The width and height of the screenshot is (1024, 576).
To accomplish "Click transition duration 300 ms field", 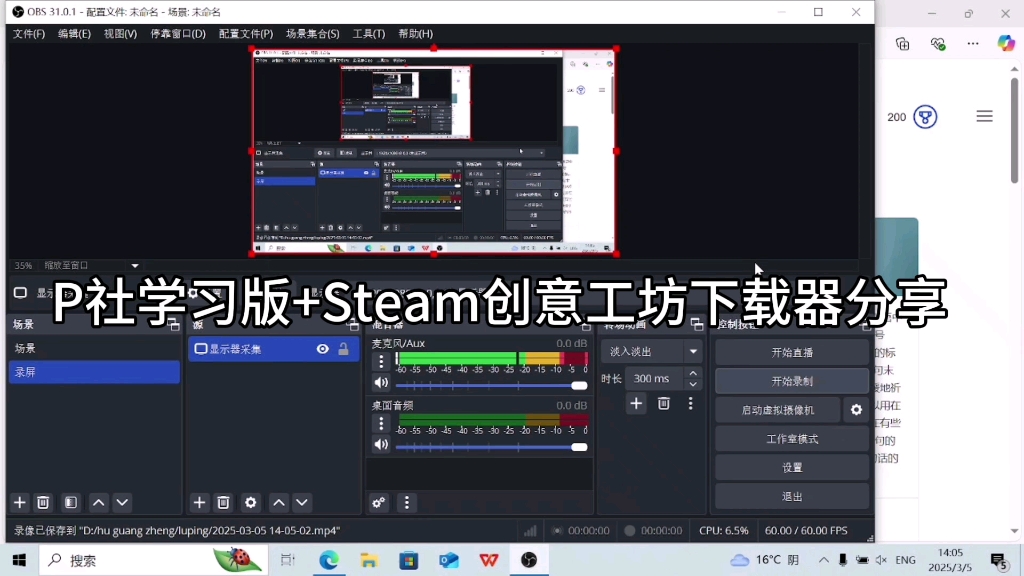I will click(x=654, y=378).
